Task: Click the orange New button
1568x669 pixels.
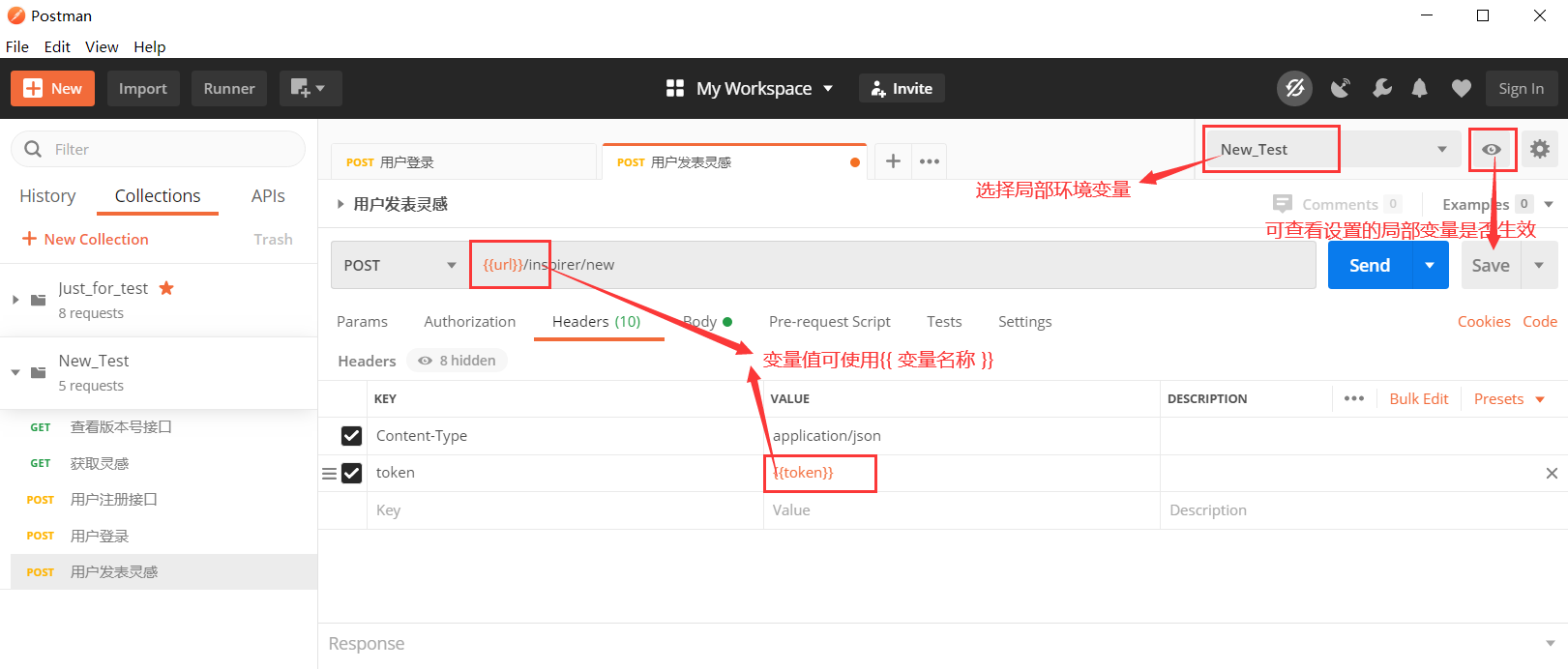Action: click(52, 88)
